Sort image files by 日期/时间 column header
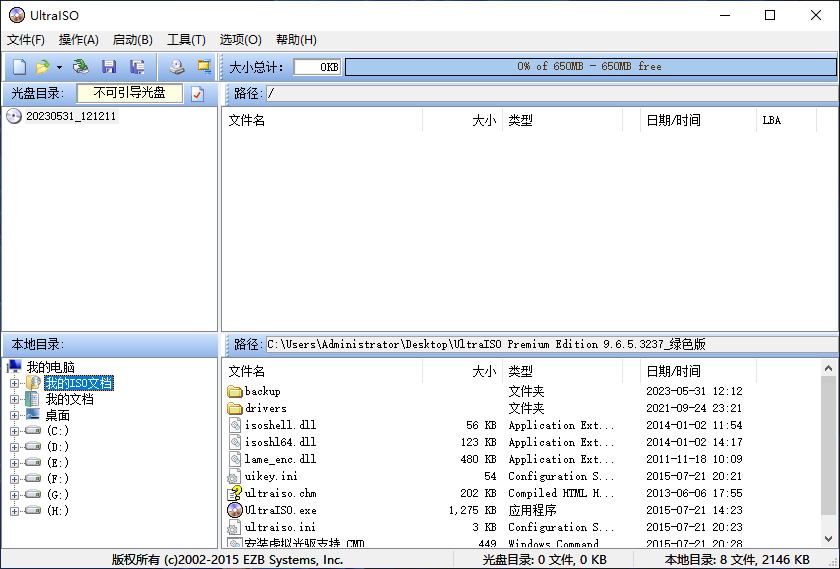Viewport: 840px width, 569px height. 698,121
